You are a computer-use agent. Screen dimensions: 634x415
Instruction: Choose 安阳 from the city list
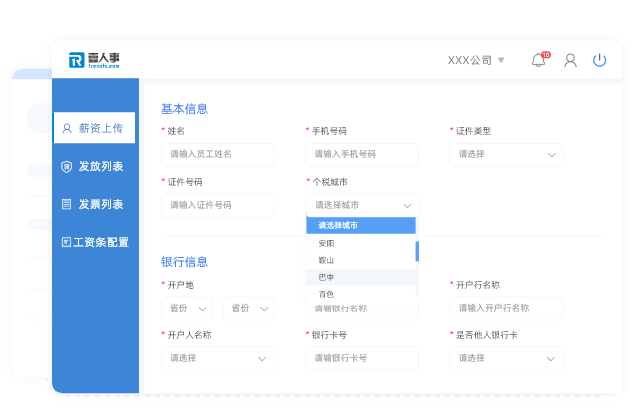pyautogui.click(x=361, y=243)
